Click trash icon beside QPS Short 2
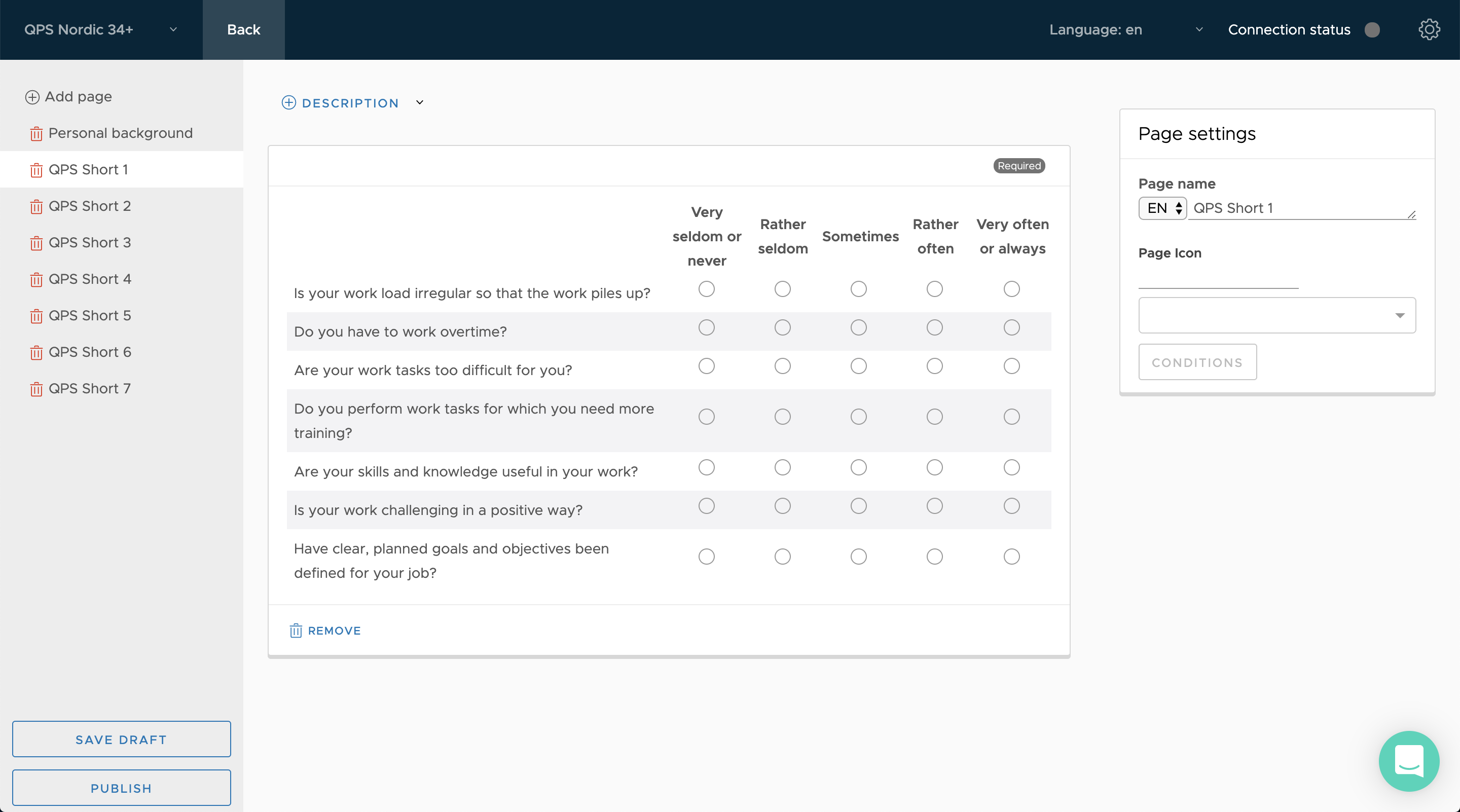1460x812 pixels. 36,206
